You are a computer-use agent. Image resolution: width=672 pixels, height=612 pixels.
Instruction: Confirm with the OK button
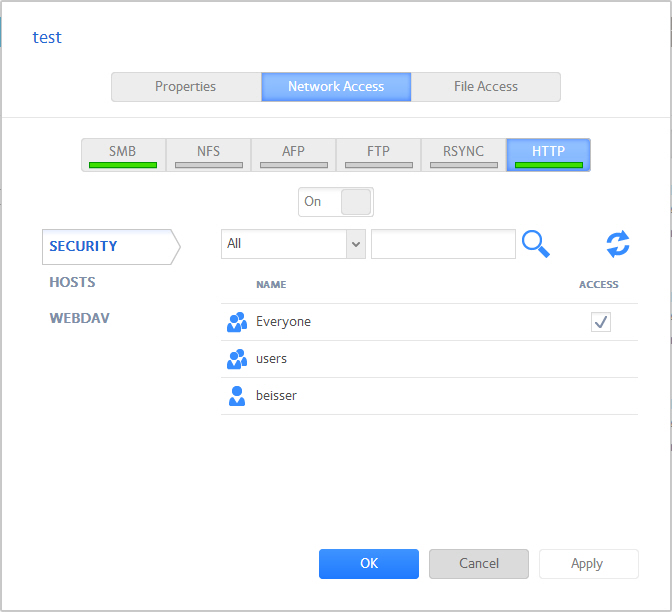click(369, 564)
